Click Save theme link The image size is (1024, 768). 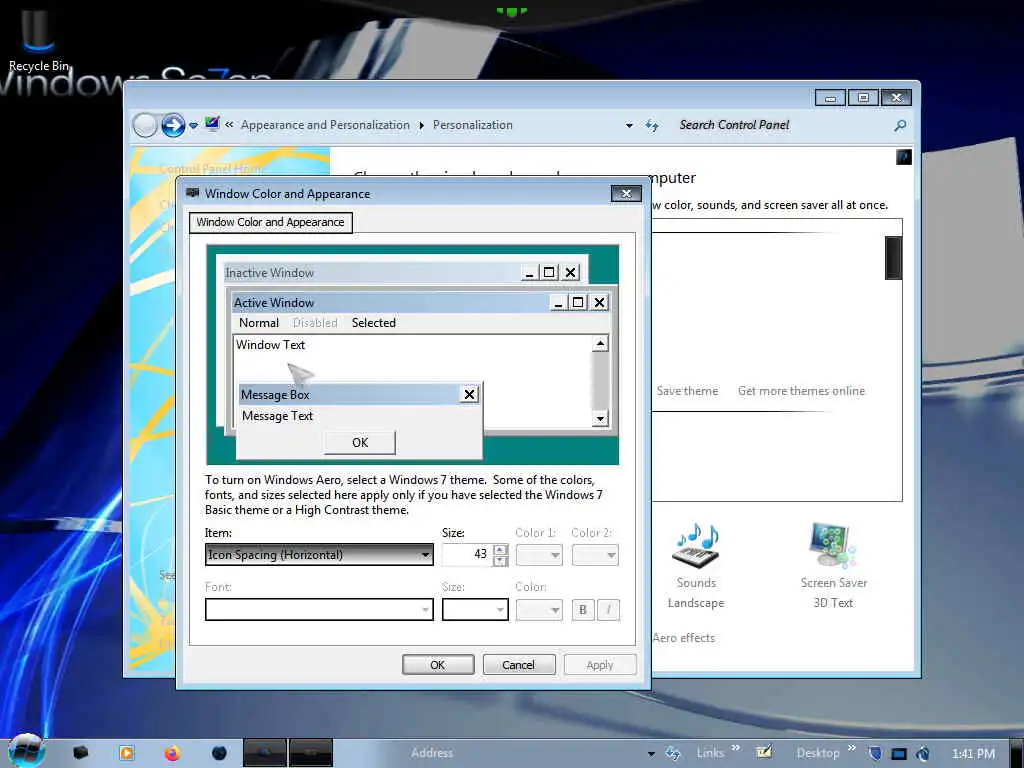tap(687, 391)
